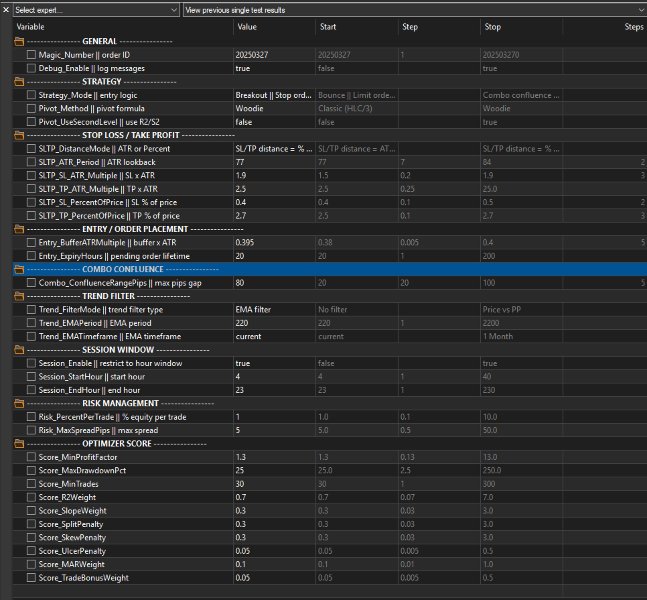Check the Score_MinProfitFactor checkbox
647x600 pixels.
tap(31, 457)
